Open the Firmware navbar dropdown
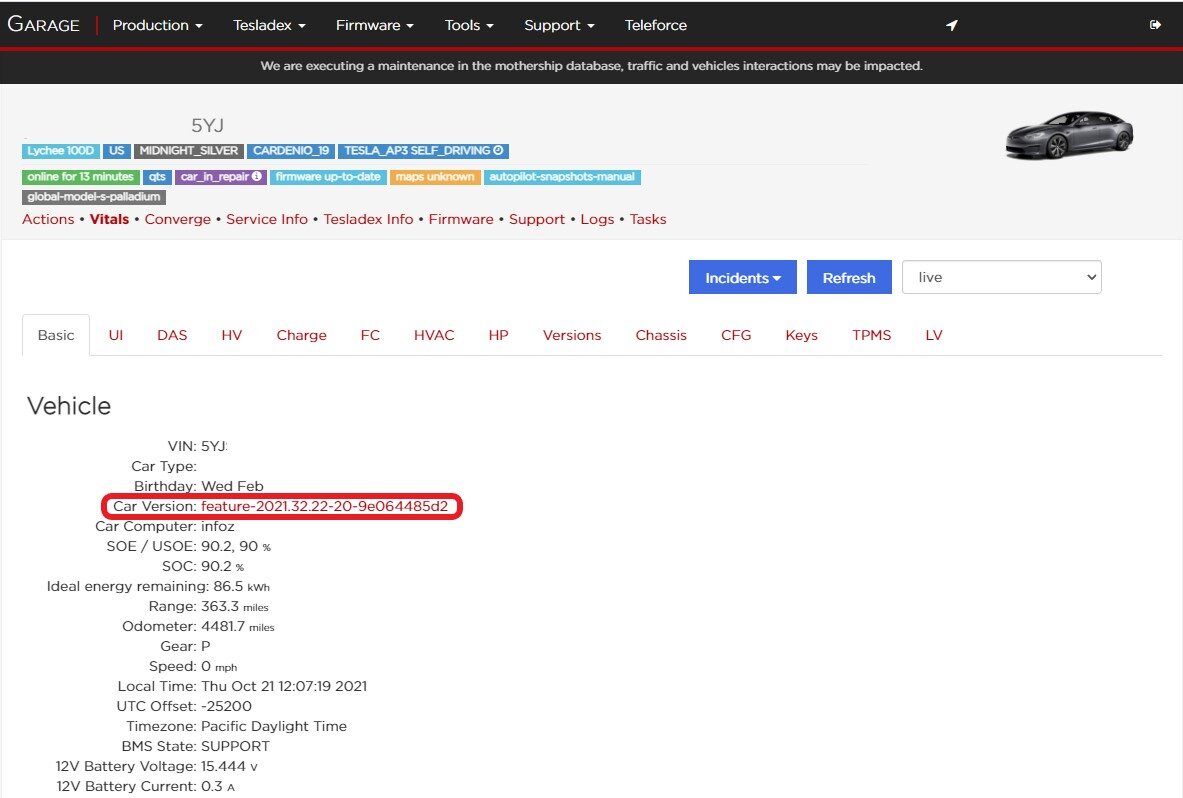This screenshot has width=1183, height=798. tap(374, 25)
